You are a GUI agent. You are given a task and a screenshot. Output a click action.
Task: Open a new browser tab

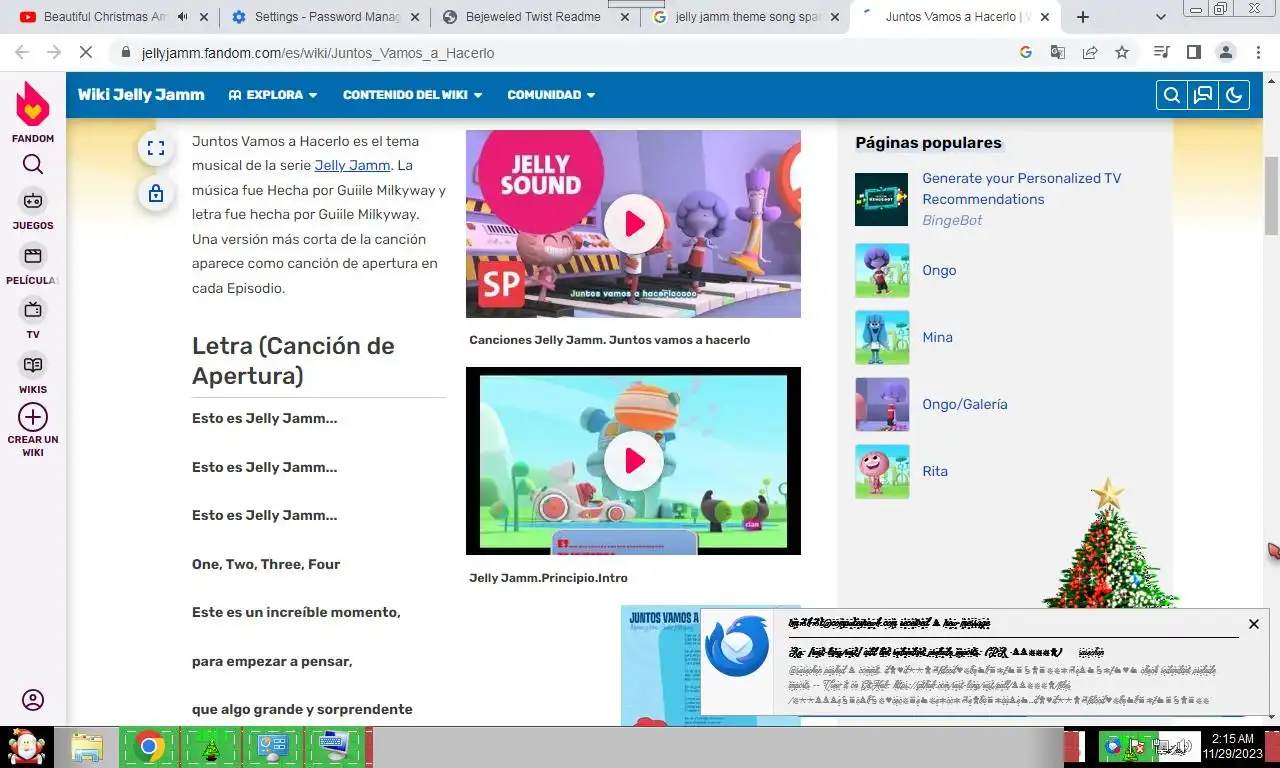click(1083, 17)
